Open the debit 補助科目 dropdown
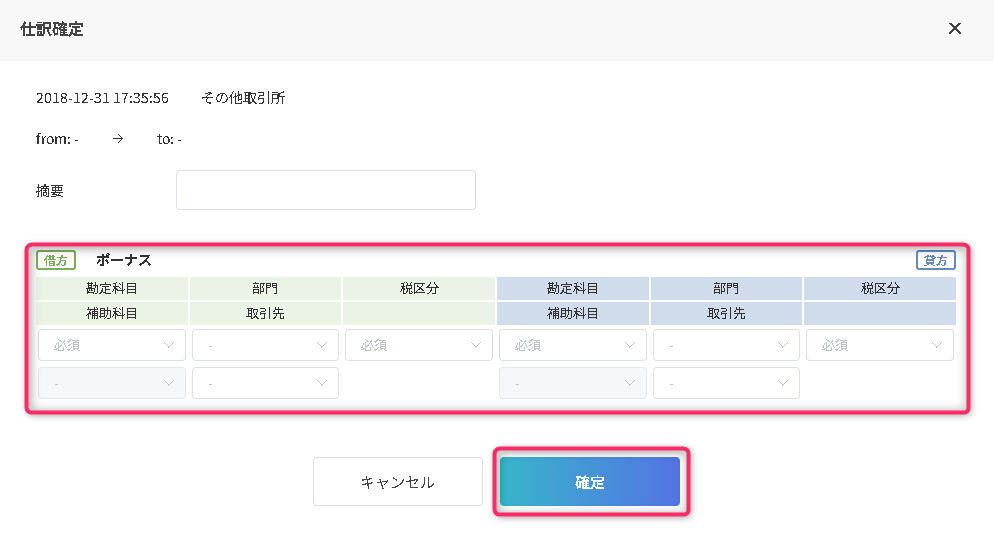This screenshot has width=994, height=533. (112, 383)
